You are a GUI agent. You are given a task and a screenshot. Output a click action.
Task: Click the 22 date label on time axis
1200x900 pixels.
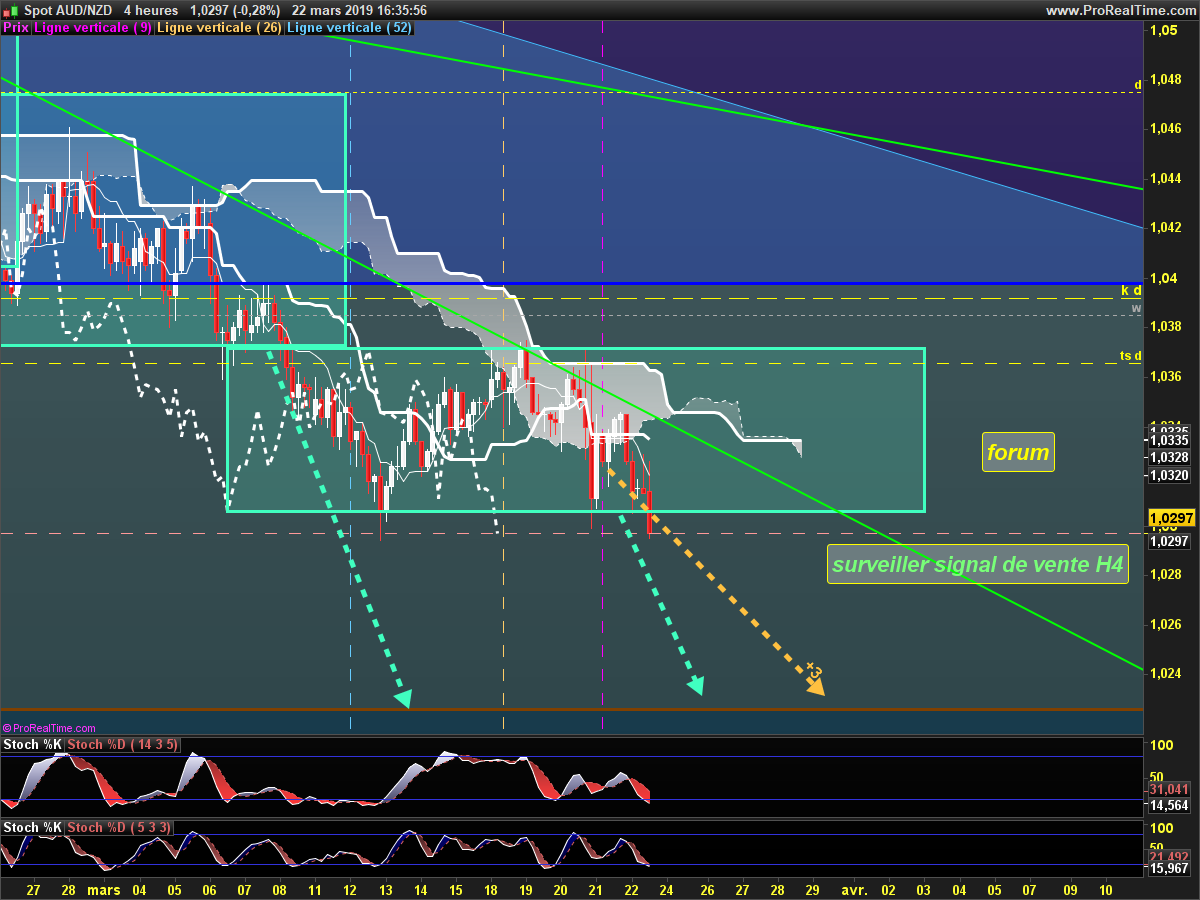pos(632,888)
